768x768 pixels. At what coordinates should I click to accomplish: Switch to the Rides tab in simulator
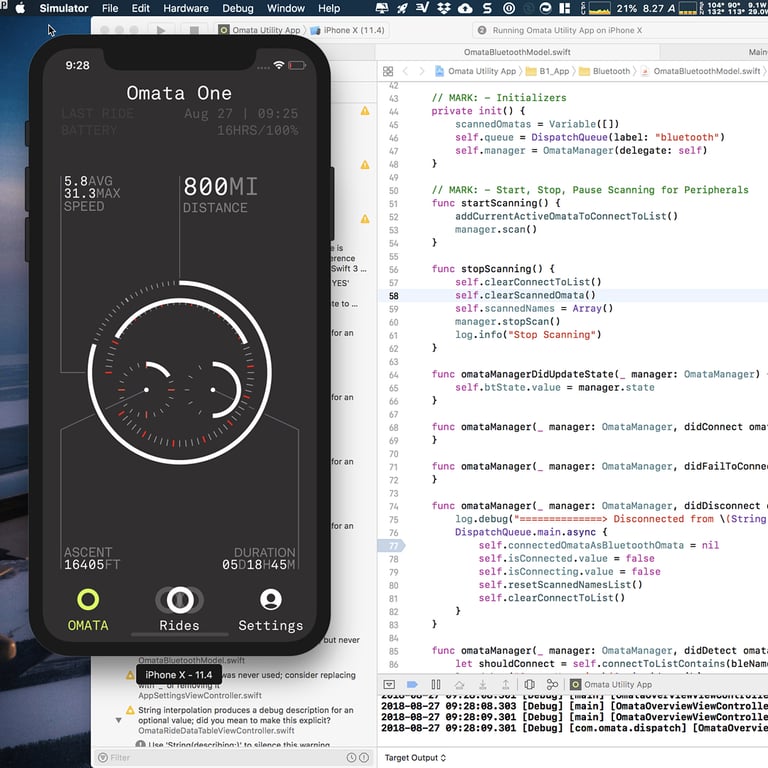click(179, 610)
